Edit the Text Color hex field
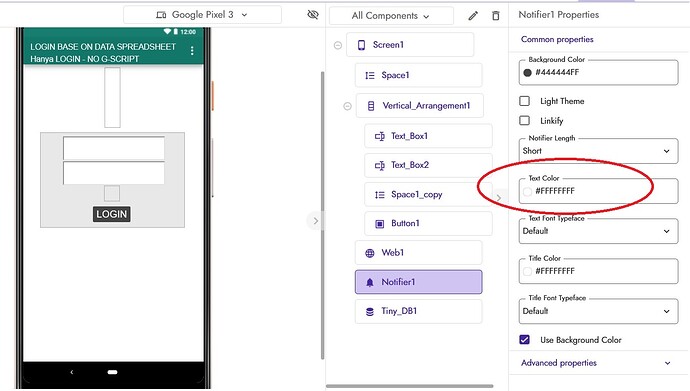Viewport: 690px width, 391px height. click(598, 191)
